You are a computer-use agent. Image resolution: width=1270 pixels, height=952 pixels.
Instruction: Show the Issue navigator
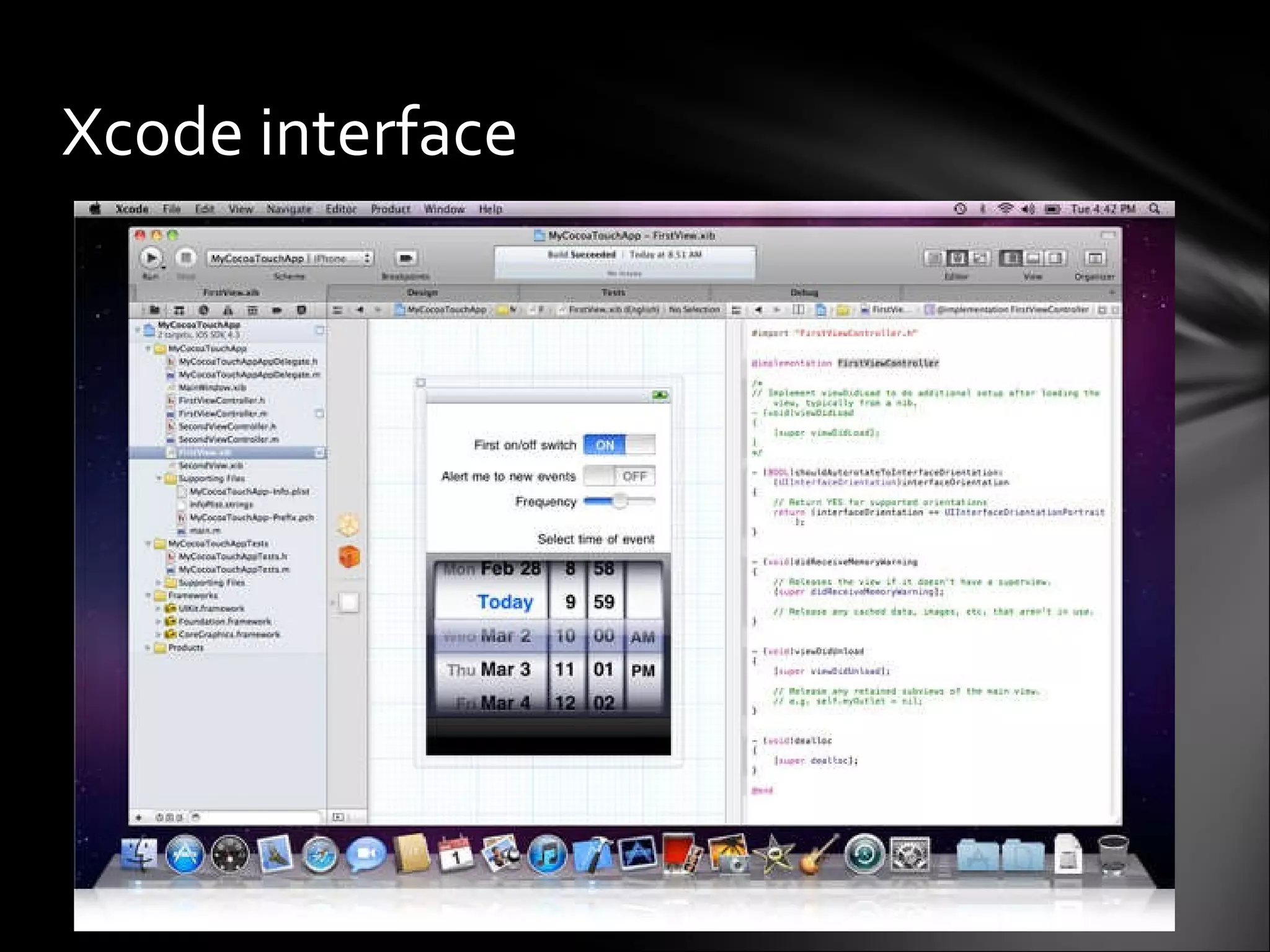click(x=228, y=310)
